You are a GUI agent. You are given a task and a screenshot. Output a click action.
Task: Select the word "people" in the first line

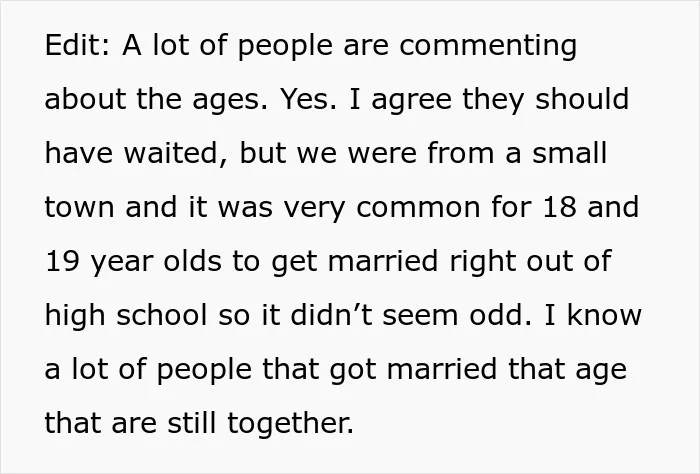click(x=285, y=47)
